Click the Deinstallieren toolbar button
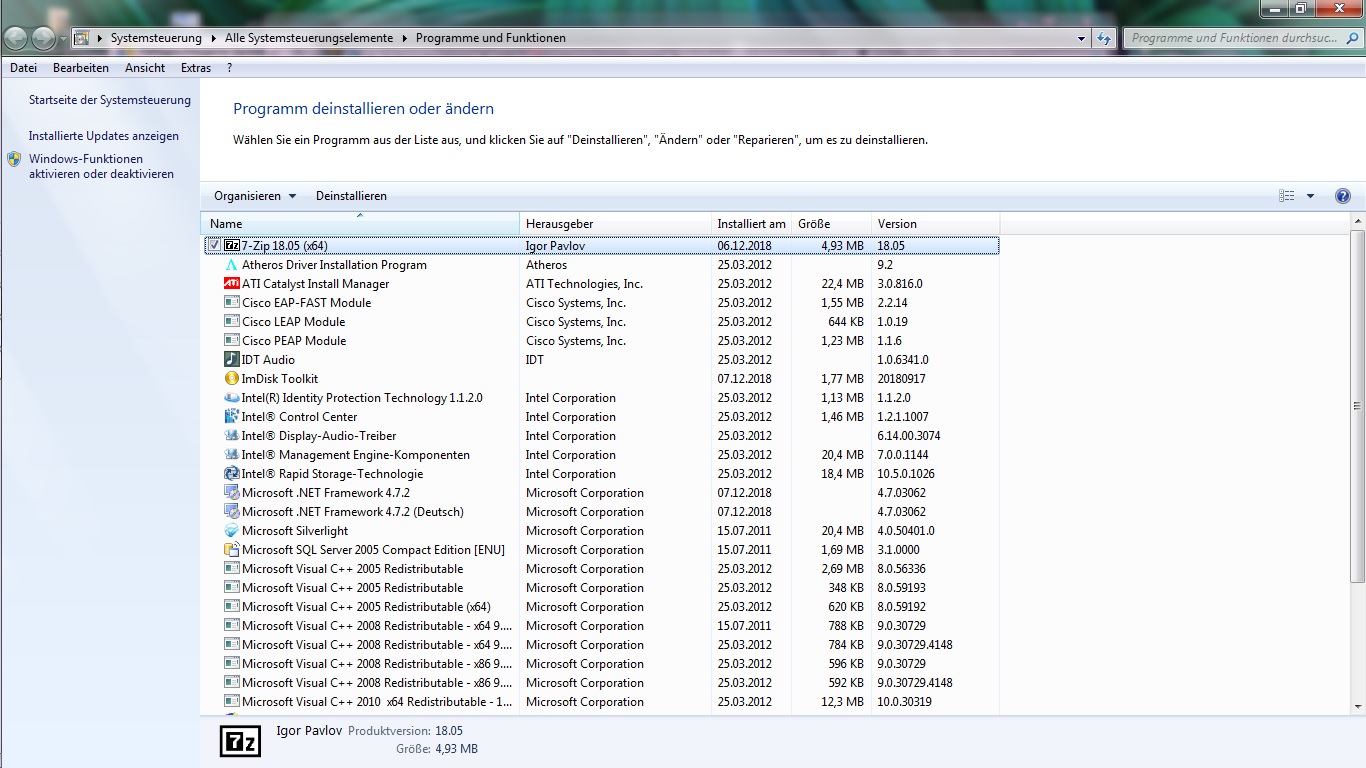The image size is (1366, 768). [351, 196]
